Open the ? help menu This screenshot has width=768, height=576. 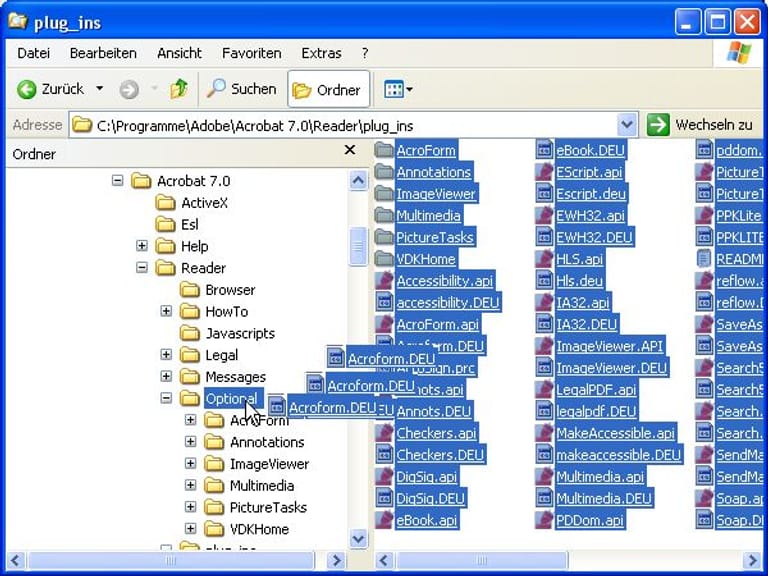365,53
